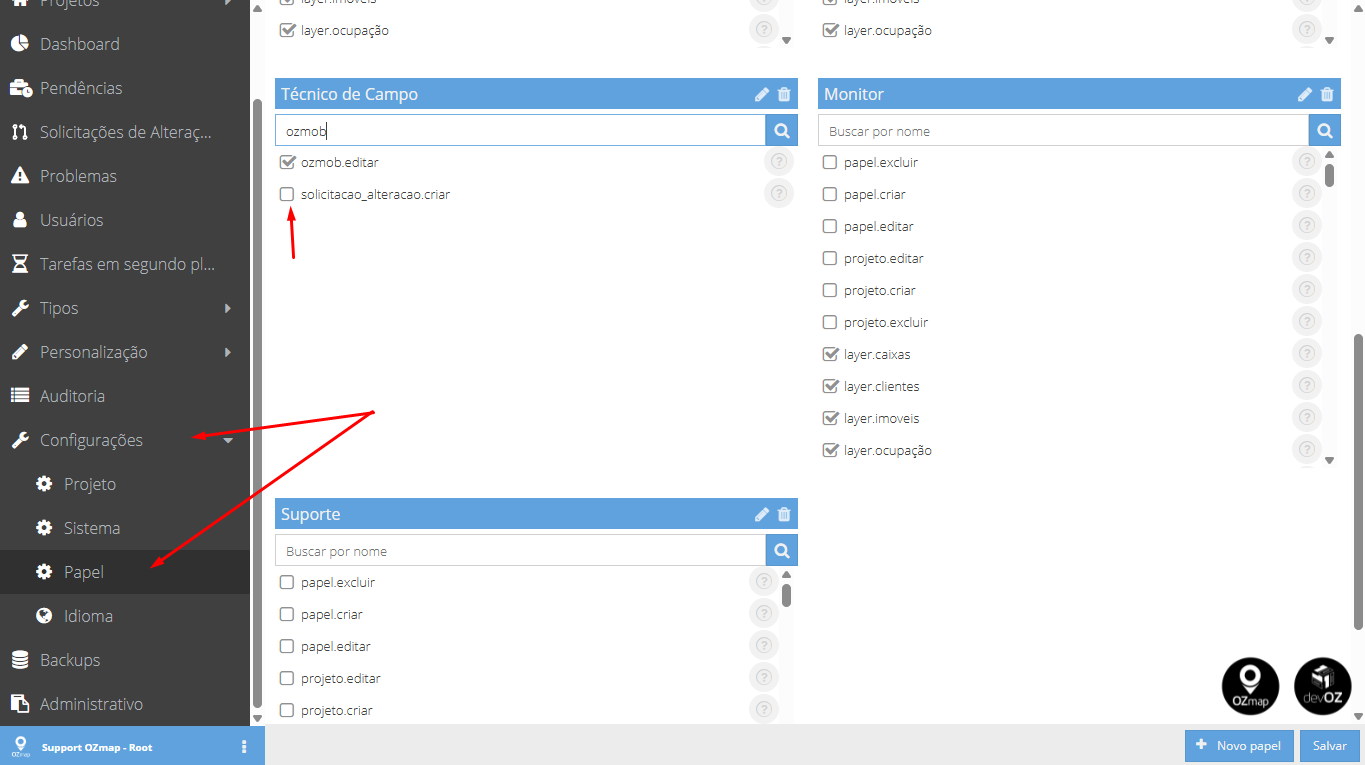Open Sistema settings under Configurações
Screen dimensions: 1365x765
125,528
